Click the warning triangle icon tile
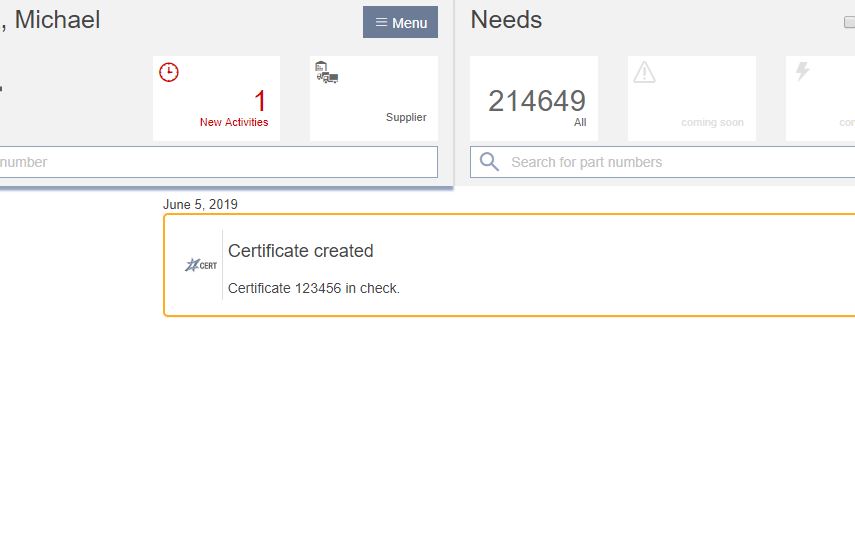The height and width of the screenshot is (558, 855). pyautogui.click(x=692, y=98)
